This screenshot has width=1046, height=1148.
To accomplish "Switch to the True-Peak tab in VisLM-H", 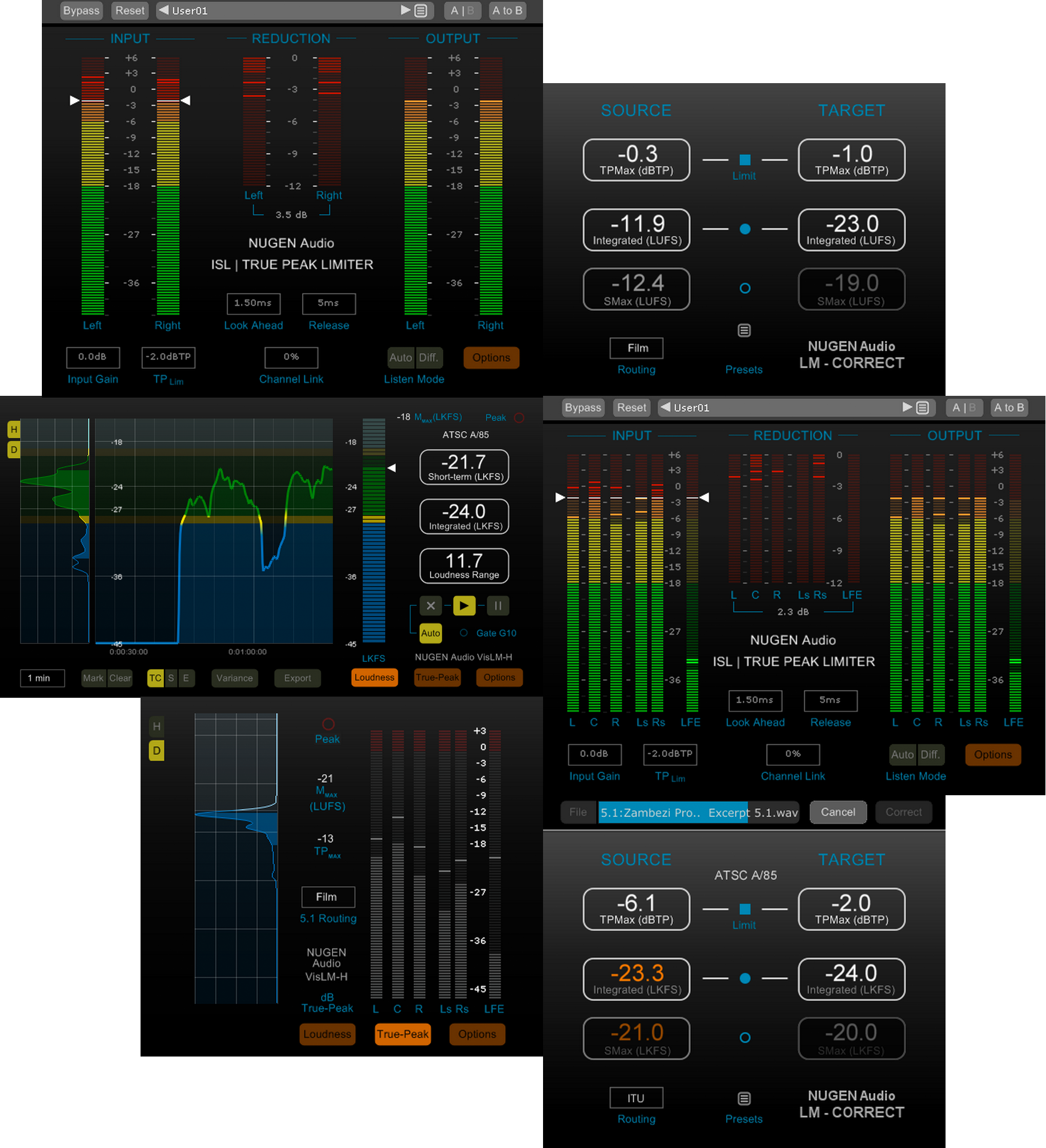I will (x=437, y=677).
